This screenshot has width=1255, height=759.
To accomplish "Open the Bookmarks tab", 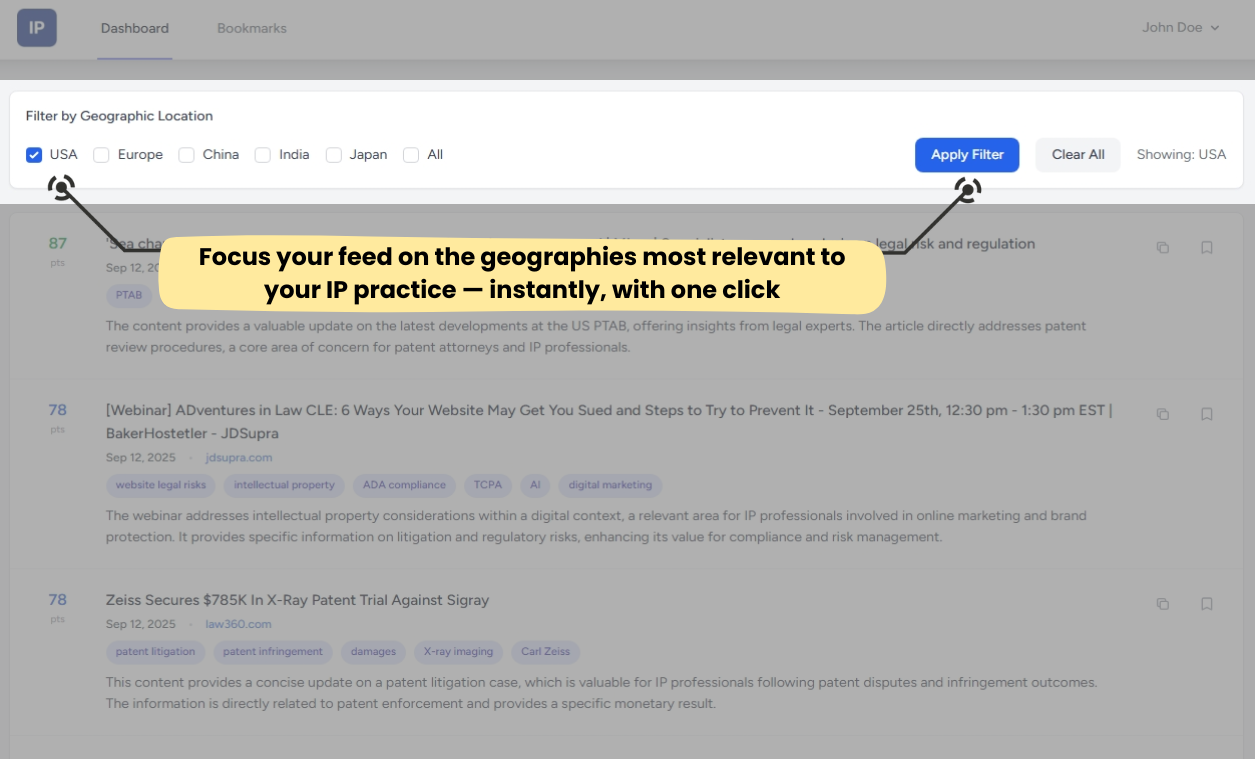I will point(252,28).
